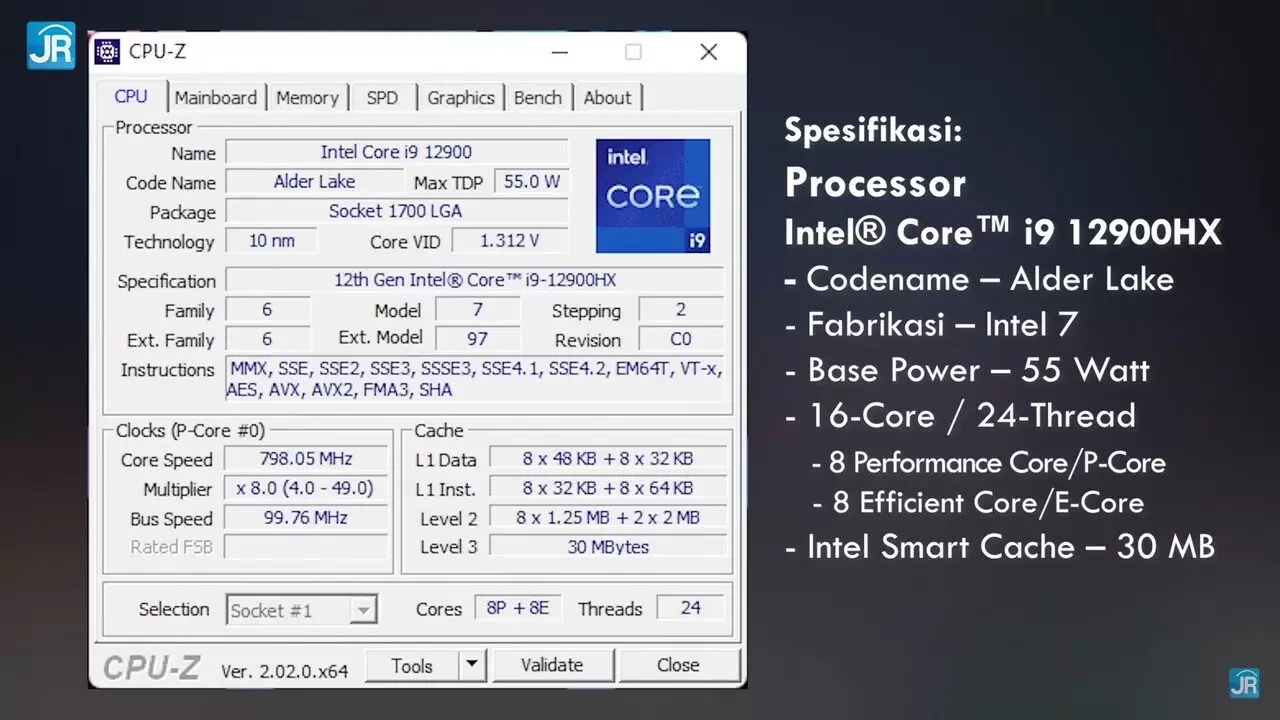This screenshot has width=1280, height=720.
Task: Select the Specification text for i9-12900HX
Action: [x=473, y=280]
